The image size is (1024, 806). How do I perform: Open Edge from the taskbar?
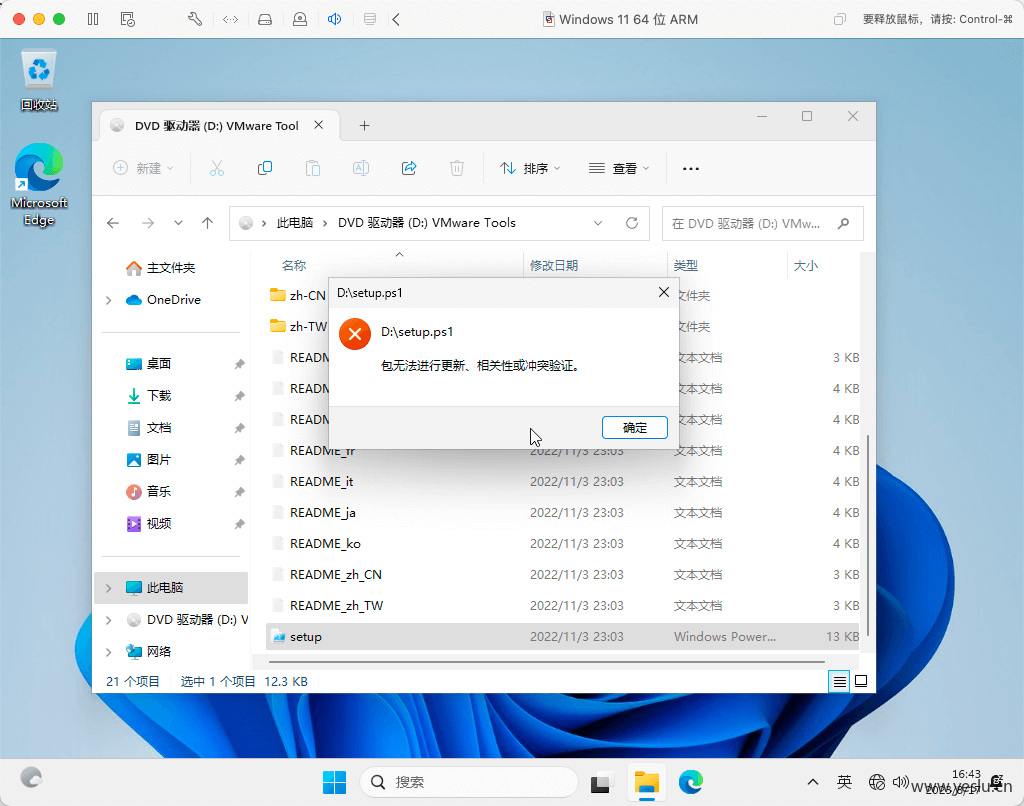[690, 782]
